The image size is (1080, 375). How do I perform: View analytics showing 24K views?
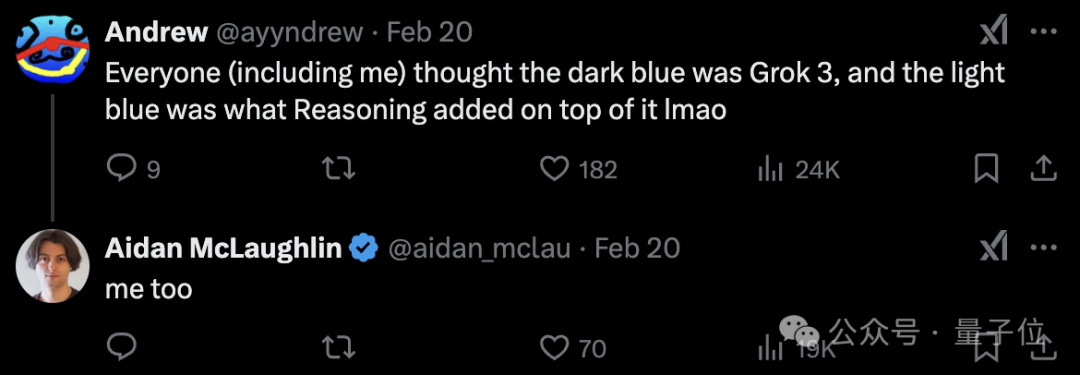coord(798,169)
